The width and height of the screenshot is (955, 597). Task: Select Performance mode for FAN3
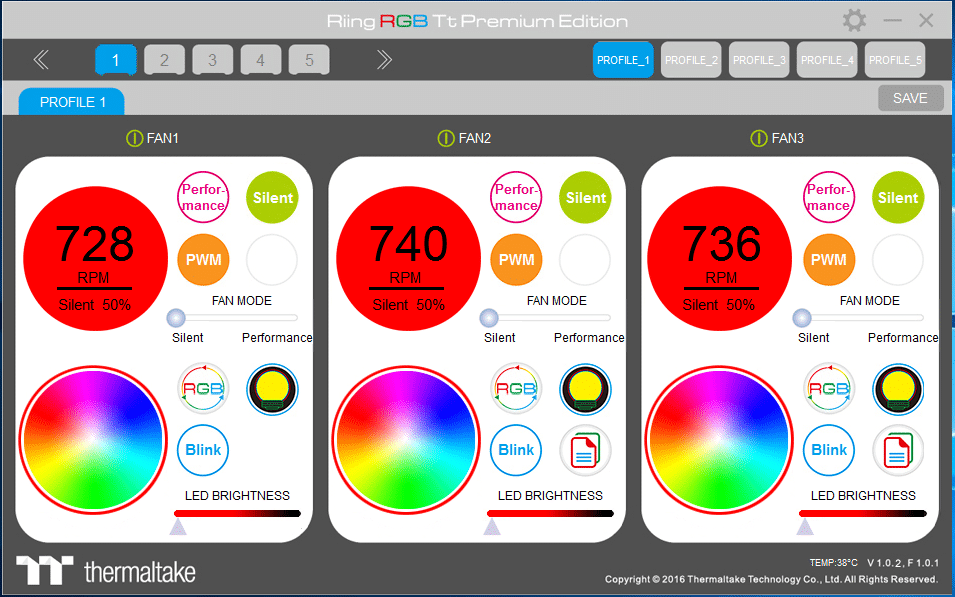[x=828, y=197]
